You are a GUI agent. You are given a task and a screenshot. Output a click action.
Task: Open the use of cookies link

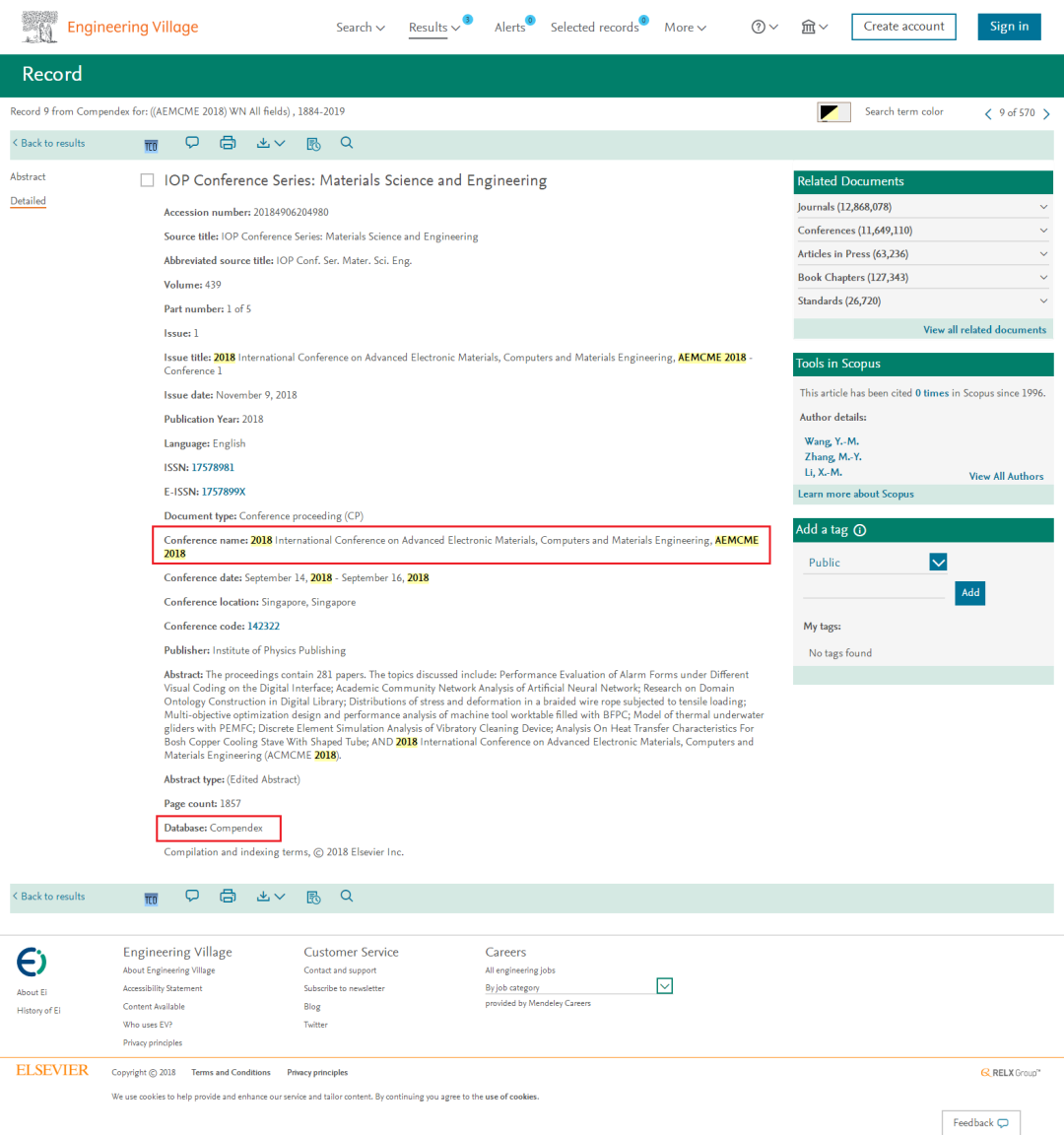pyautogui.click(x=511, y=1097)
